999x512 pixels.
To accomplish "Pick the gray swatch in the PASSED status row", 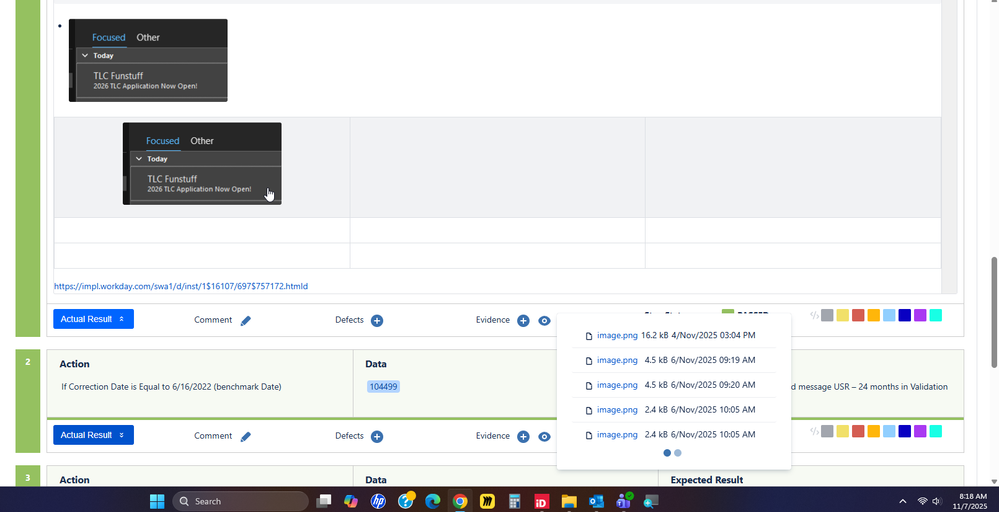I will coord(827,315).
